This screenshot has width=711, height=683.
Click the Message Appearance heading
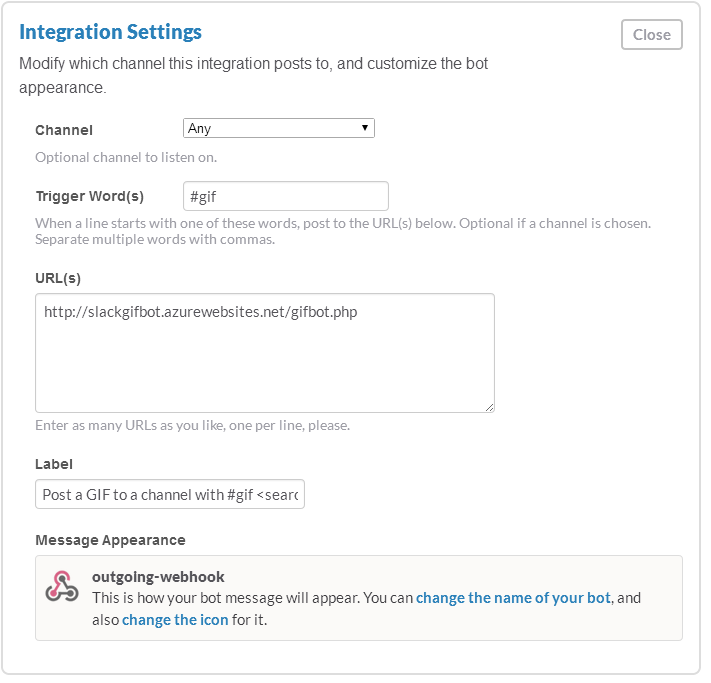point(110,540)
